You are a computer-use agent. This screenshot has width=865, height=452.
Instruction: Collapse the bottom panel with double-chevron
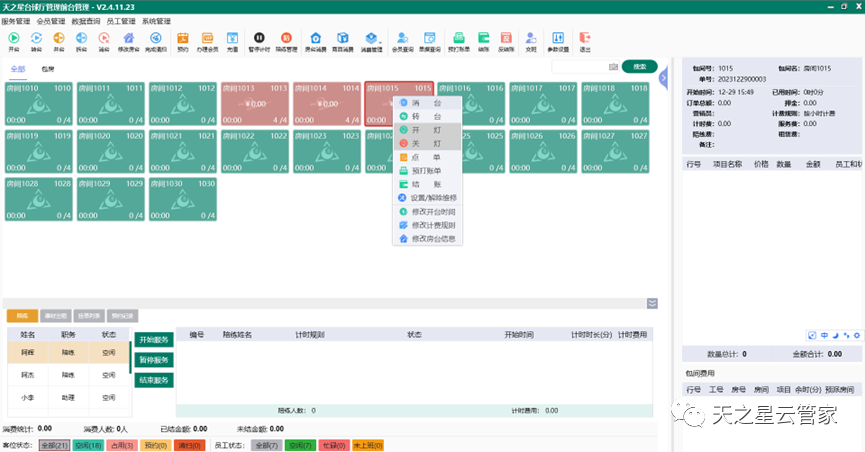(652, 303)
